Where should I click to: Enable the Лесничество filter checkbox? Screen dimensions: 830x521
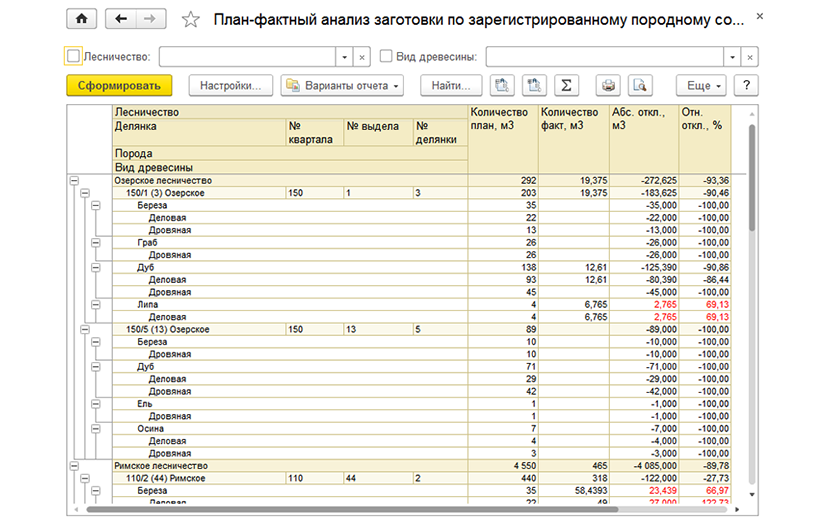point(73,56)
